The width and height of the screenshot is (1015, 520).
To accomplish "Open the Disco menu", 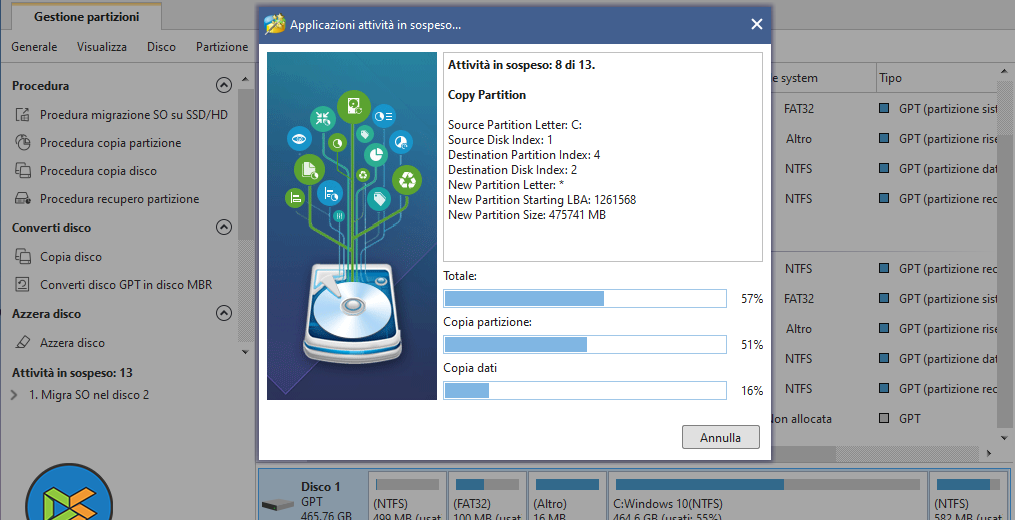I will (x=161, y=47).
